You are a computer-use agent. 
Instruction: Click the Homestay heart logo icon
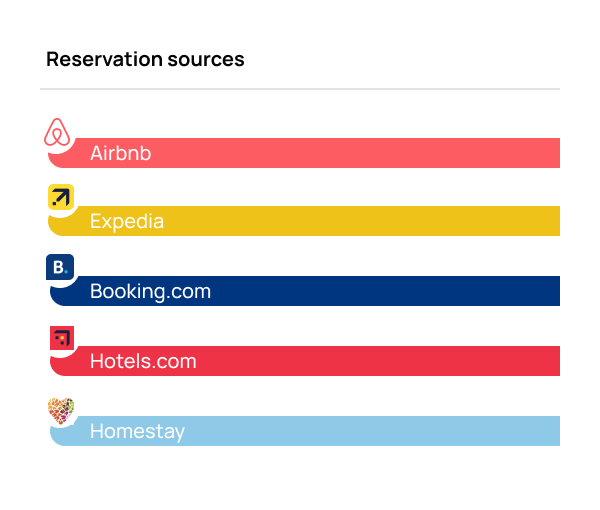(x=61, y=411)
